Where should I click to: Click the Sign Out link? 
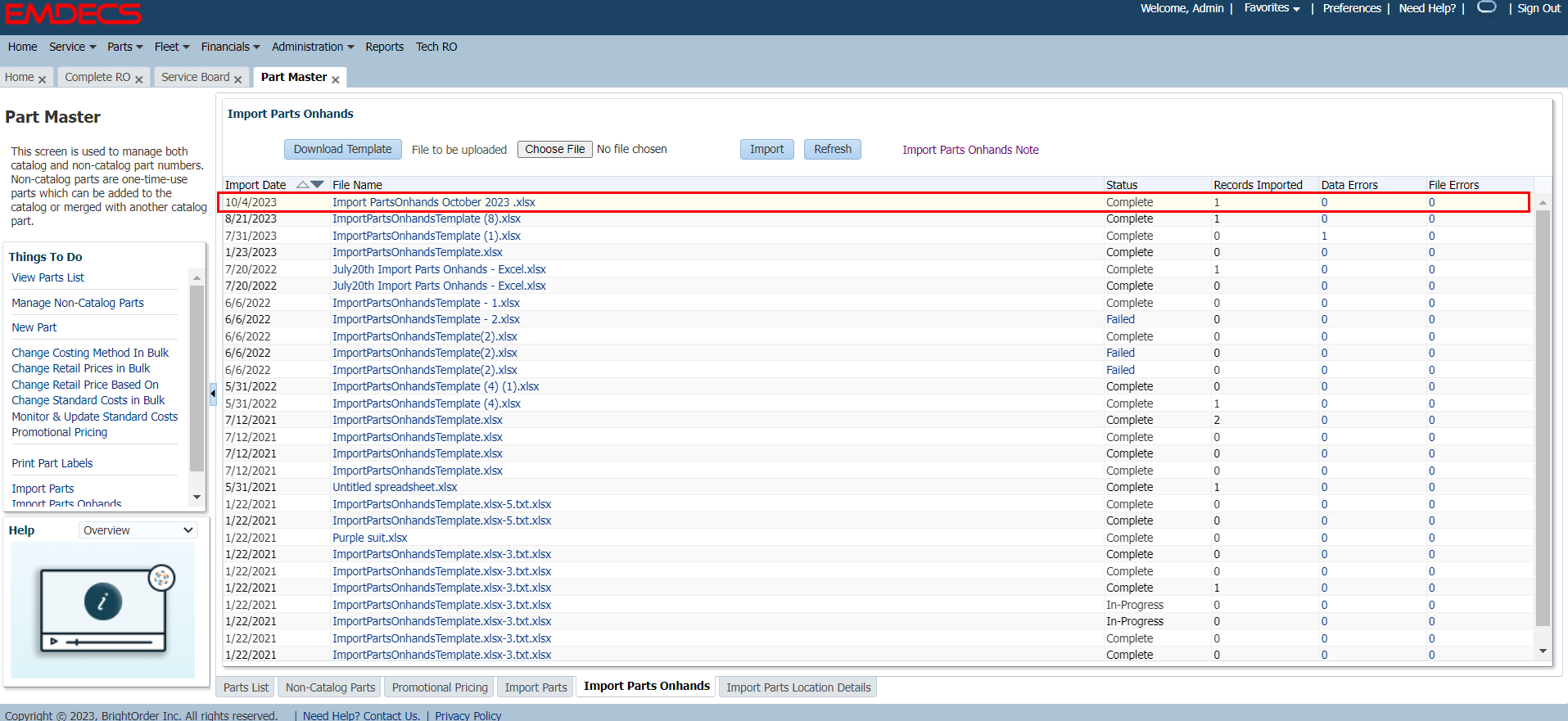1539,8
